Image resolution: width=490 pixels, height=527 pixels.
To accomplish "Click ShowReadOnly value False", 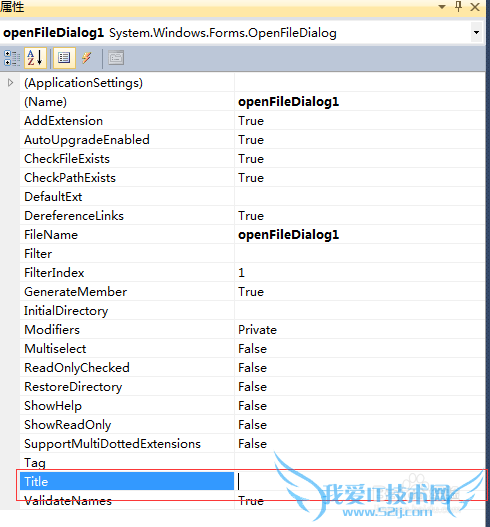I will [x=360, y=424].
